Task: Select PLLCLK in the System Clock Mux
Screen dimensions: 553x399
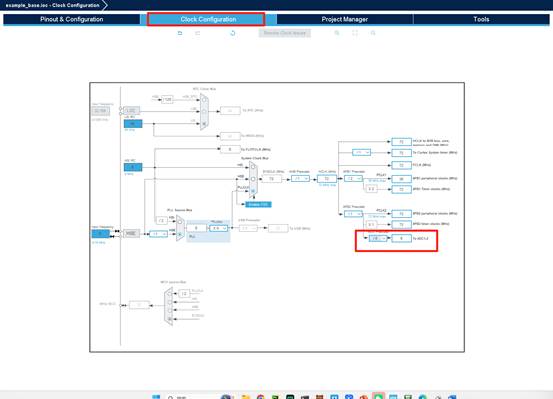Action: 253,191
